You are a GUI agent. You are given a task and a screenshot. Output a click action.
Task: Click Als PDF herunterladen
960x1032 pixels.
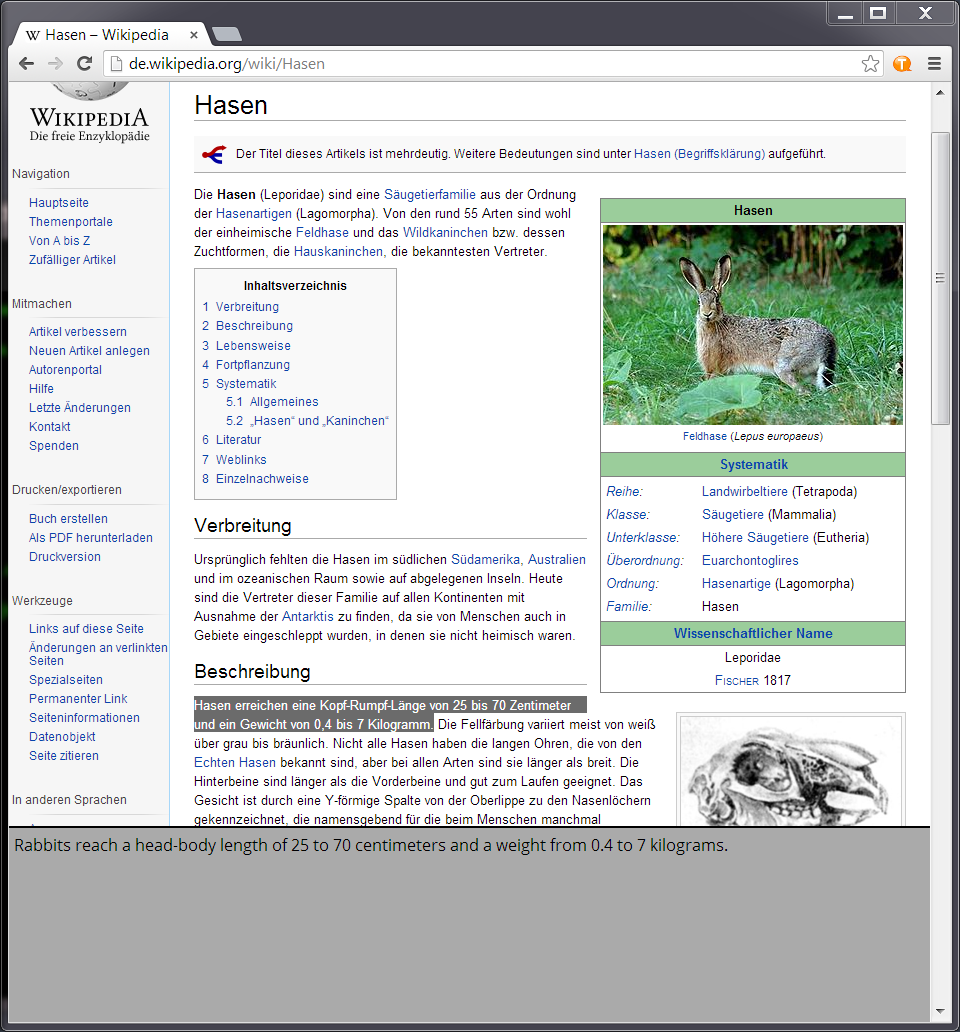click(91, 538)
